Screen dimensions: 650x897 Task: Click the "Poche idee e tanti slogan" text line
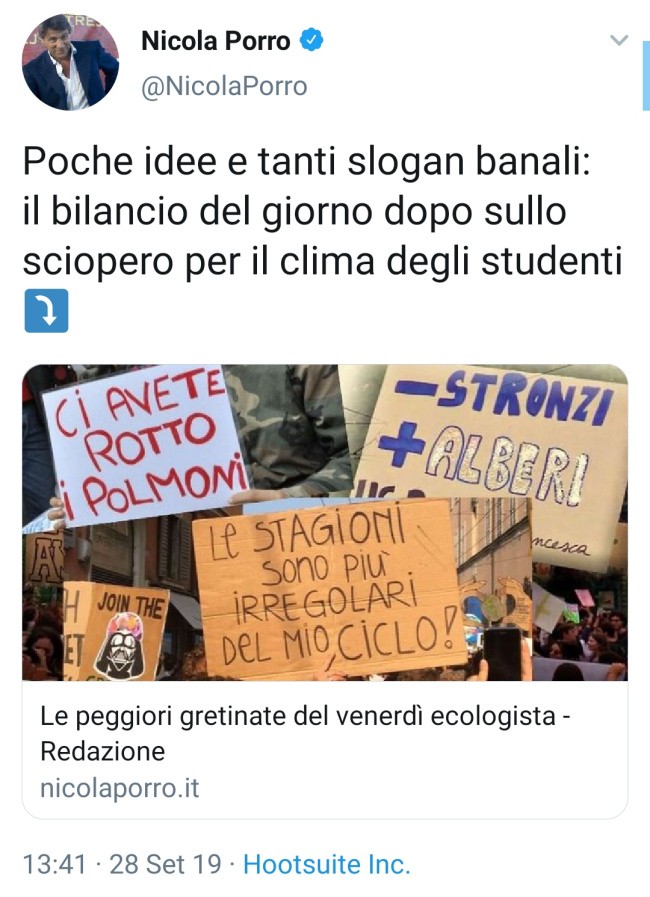[x=307, y=161]
